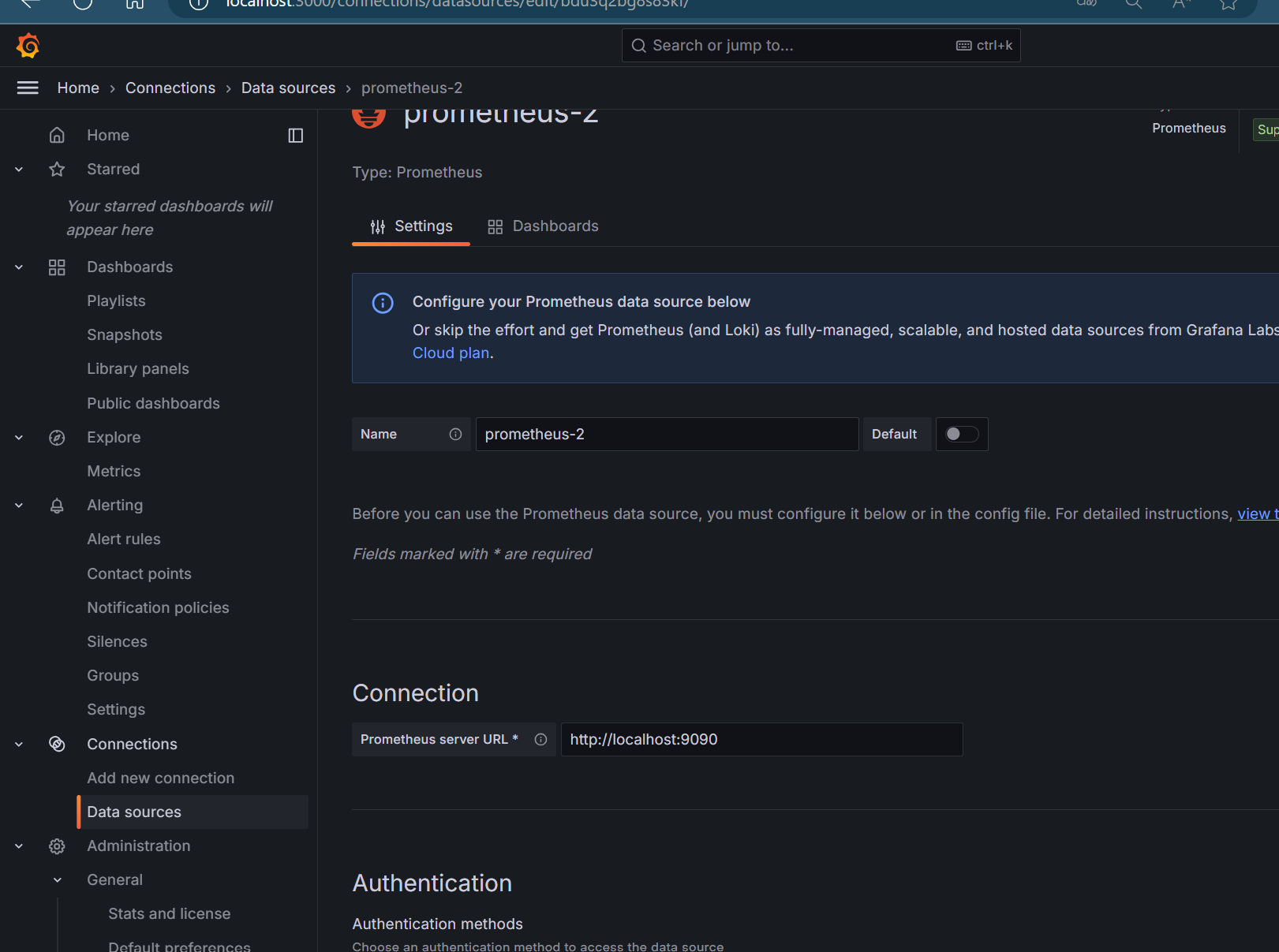Click the Home label in sidebar
The height and width of the screenshot is (952, 1279).
(x=108, y=135)
